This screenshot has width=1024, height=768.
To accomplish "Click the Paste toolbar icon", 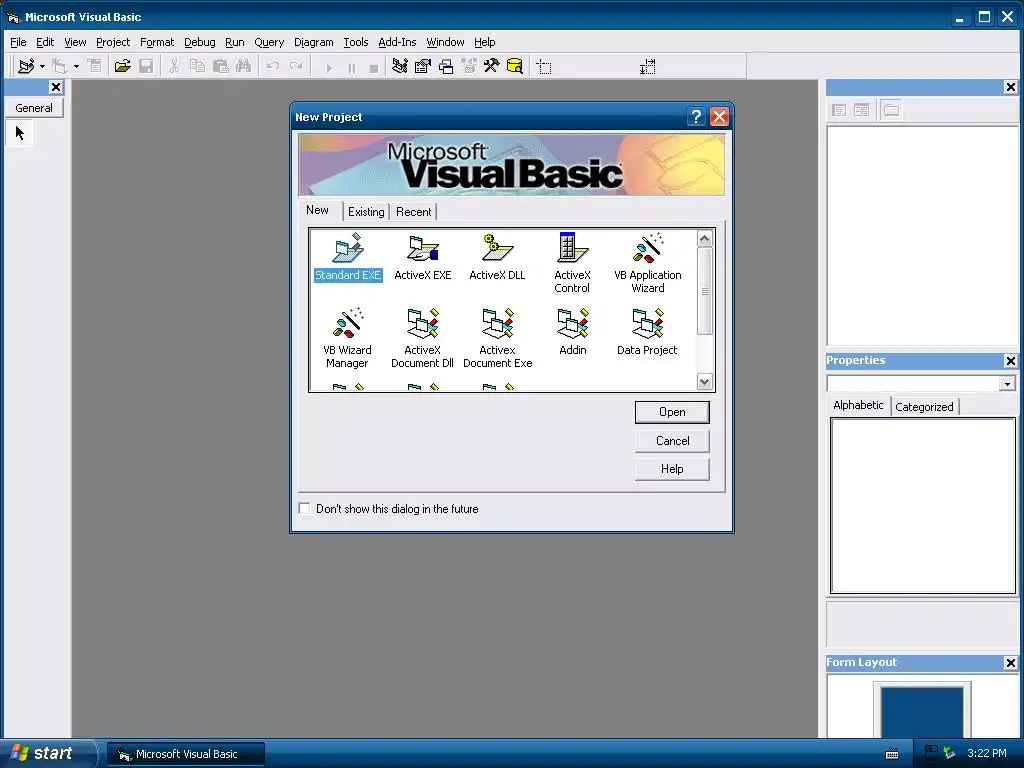I will click(x=221, y=66).
